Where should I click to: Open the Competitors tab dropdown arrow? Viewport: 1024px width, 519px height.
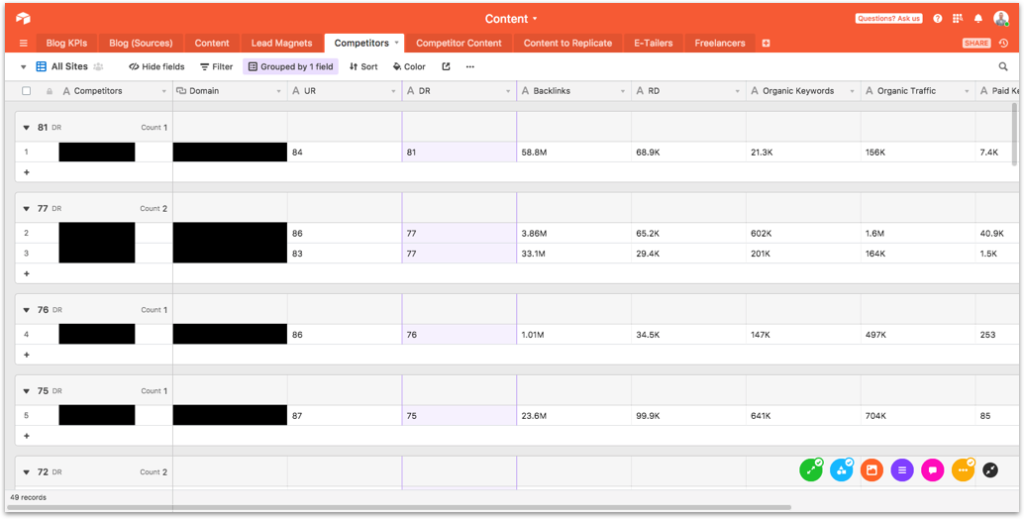tap(396, 43)
